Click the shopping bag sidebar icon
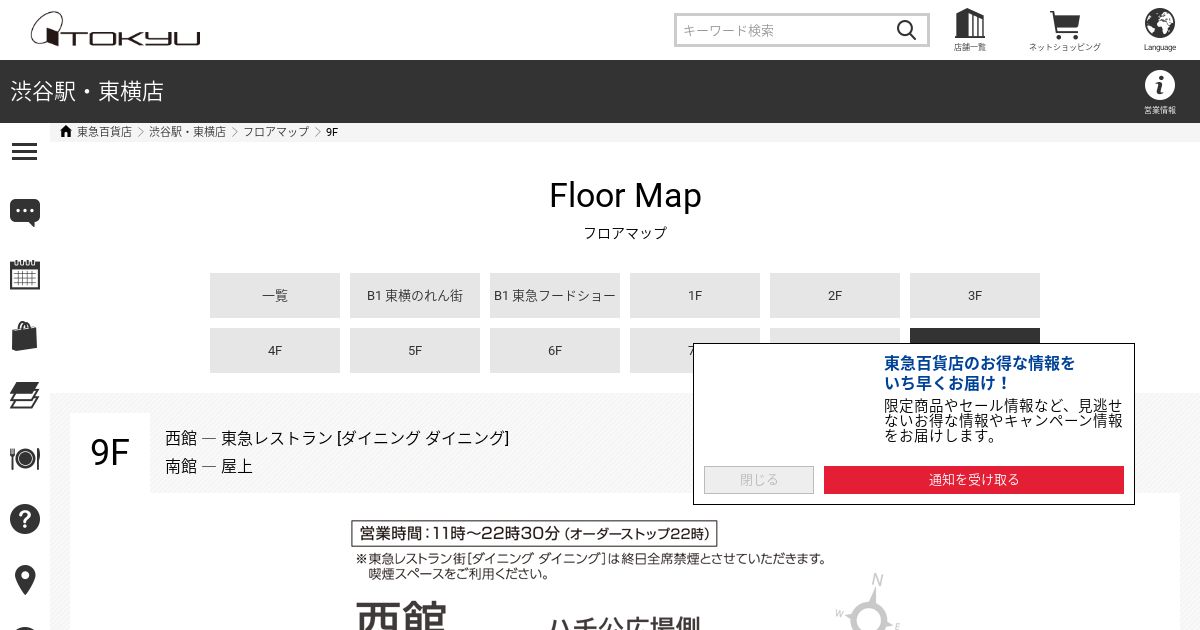1200x630 pixels. pyautogui.click(x=25, y=336)
